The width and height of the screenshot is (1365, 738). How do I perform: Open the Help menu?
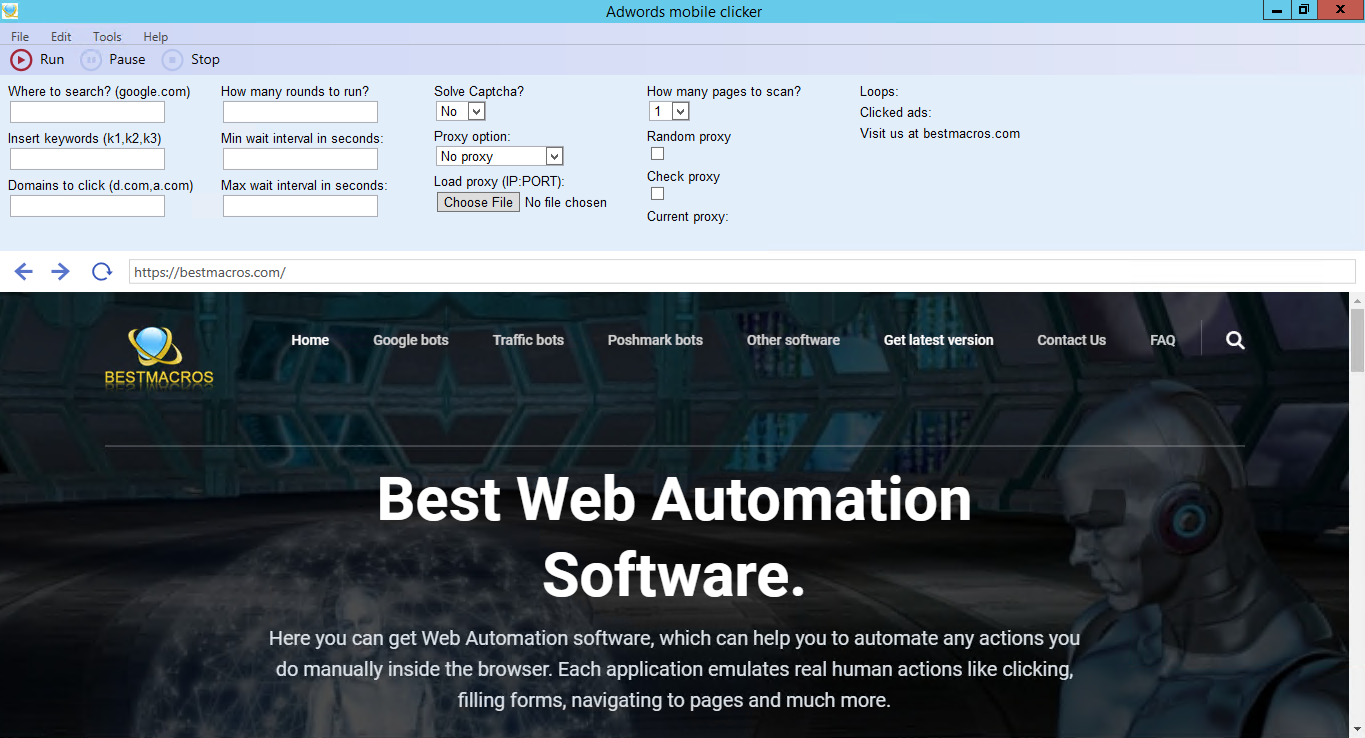pyautogui.click(x=156, y=37)
